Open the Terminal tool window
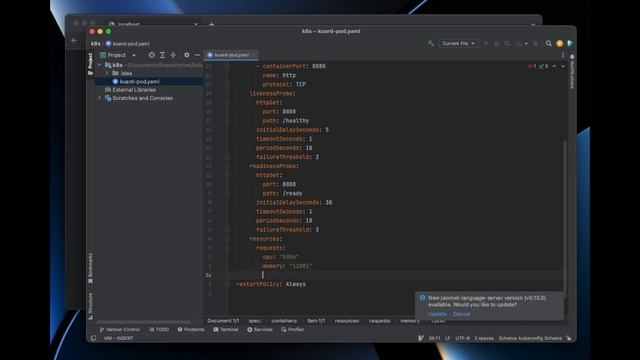The height and width of the screenshot is (360, 640). click(226, 329)
